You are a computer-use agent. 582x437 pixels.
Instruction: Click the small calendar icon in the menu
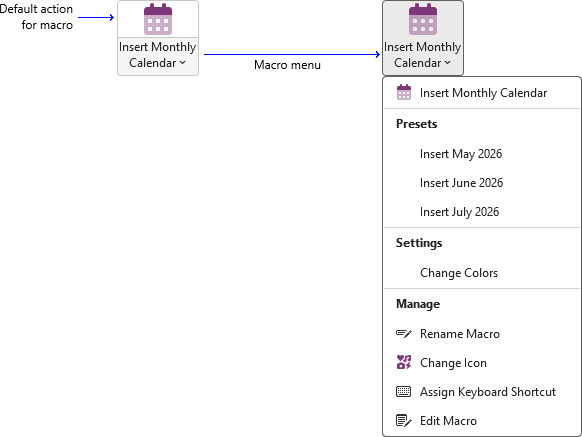[404, 92]
